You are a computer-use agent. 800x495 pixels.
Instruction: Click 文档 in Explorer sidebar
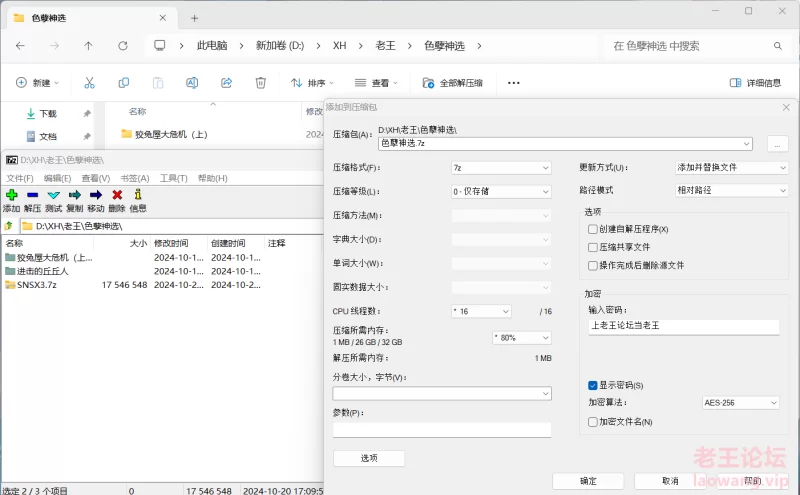48,136
